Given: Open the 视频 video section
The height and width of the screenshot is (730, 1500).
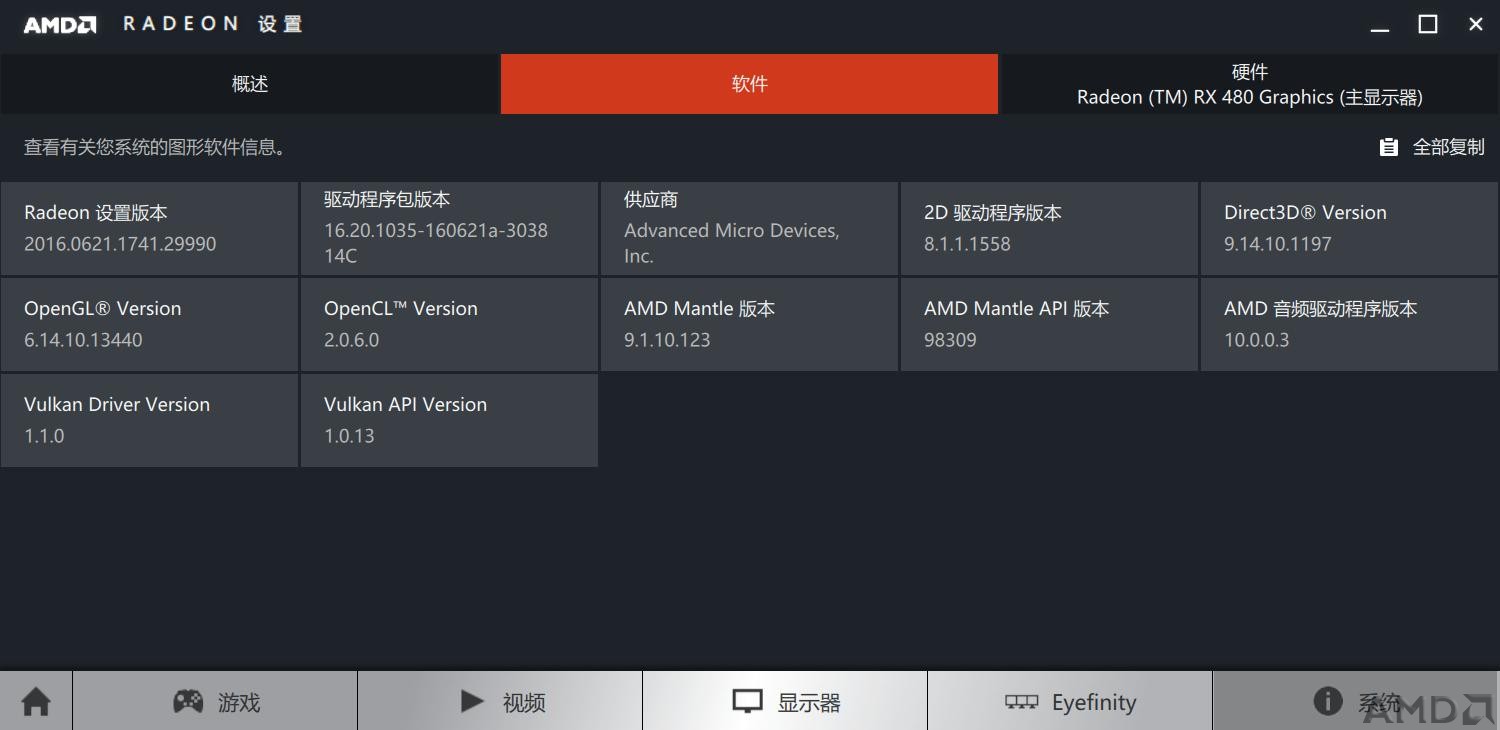Looking at the screenshot, I should click(x=500, y=701).
